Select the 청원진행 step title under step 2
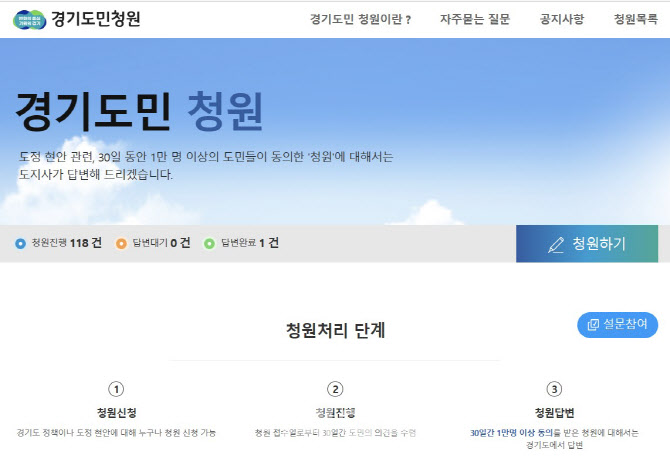The image size is (670, 465). pyautogui.click(x=335, y=413)
